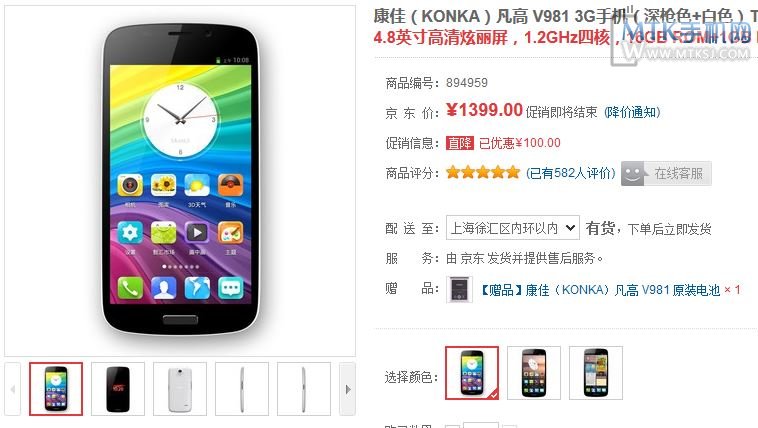Click the previous arrow in thumbnail strip
758x428 pixels.
(13, 389)
